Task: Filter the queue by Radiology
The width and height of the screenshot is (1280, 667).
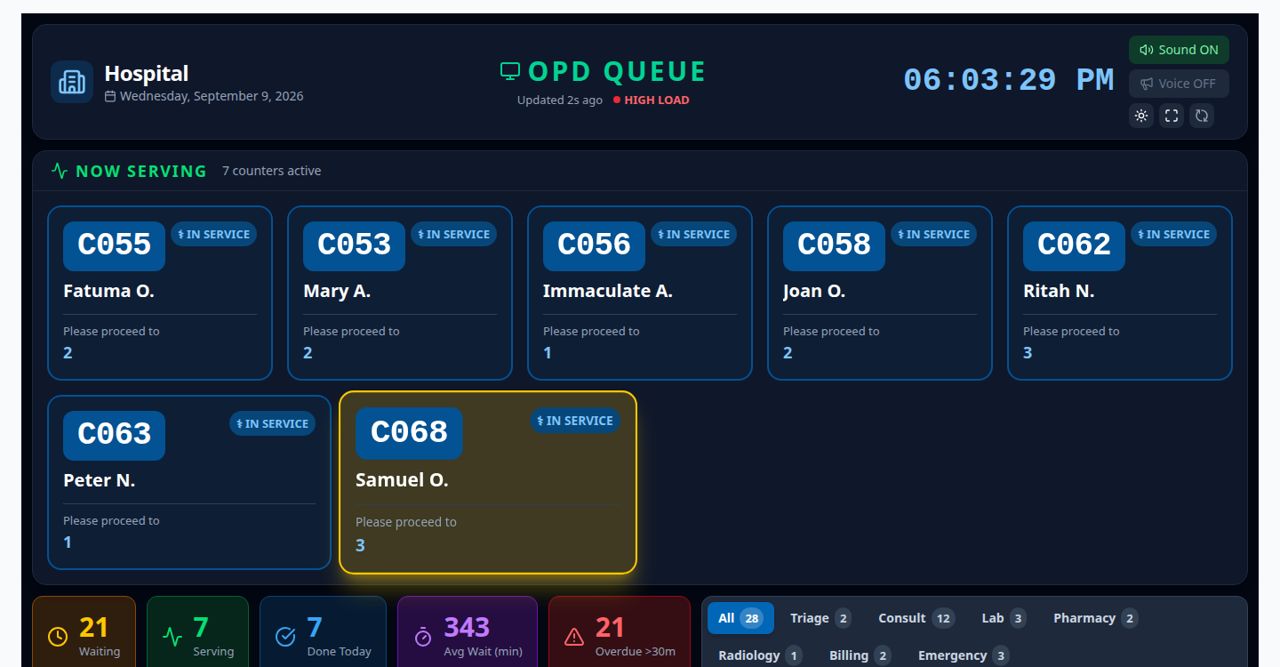Action: 760,655
